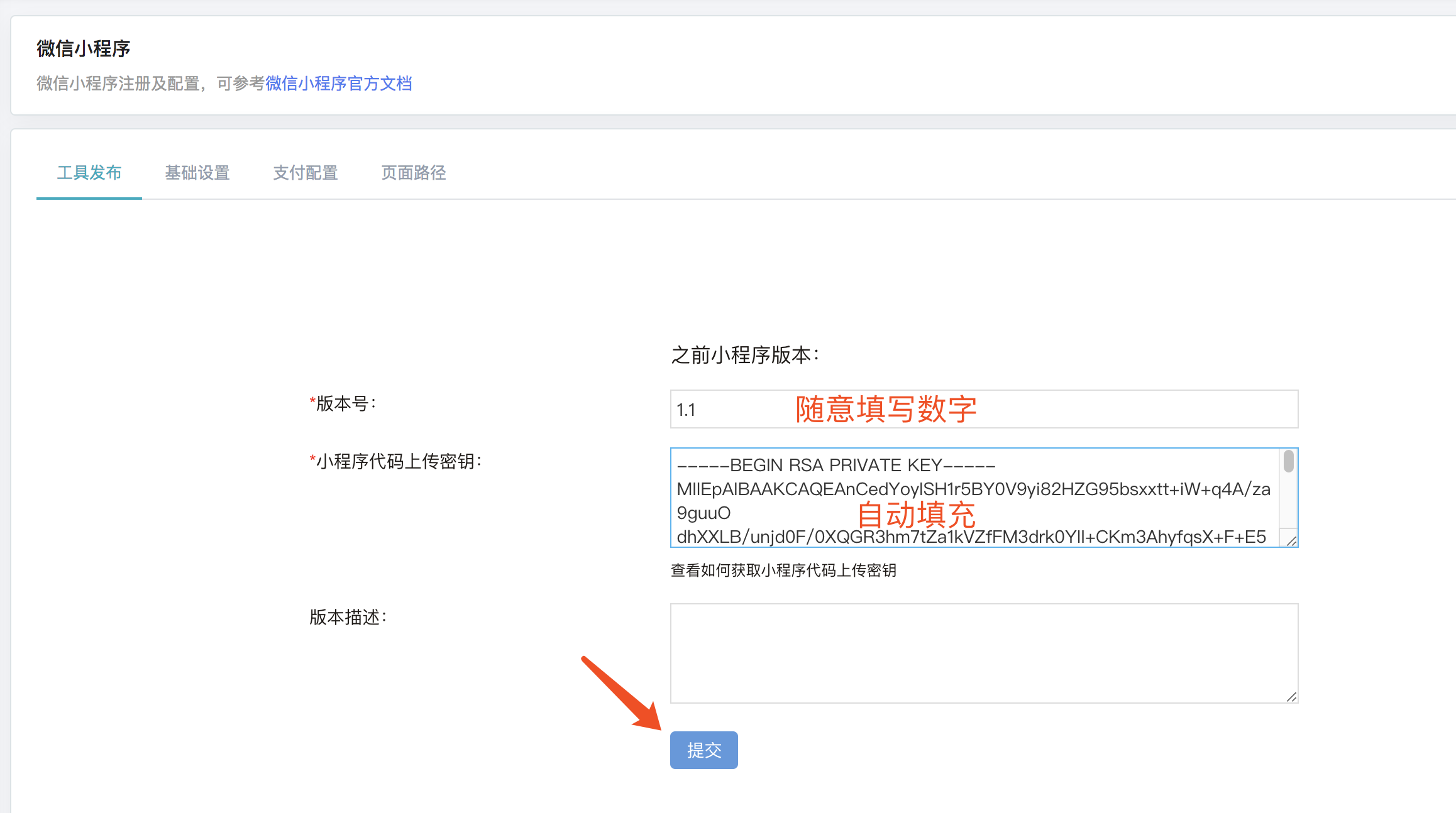1456x813 pixels.
Task: Click the *小程序代码上传密钥 field label
Action: coord(395,461)
